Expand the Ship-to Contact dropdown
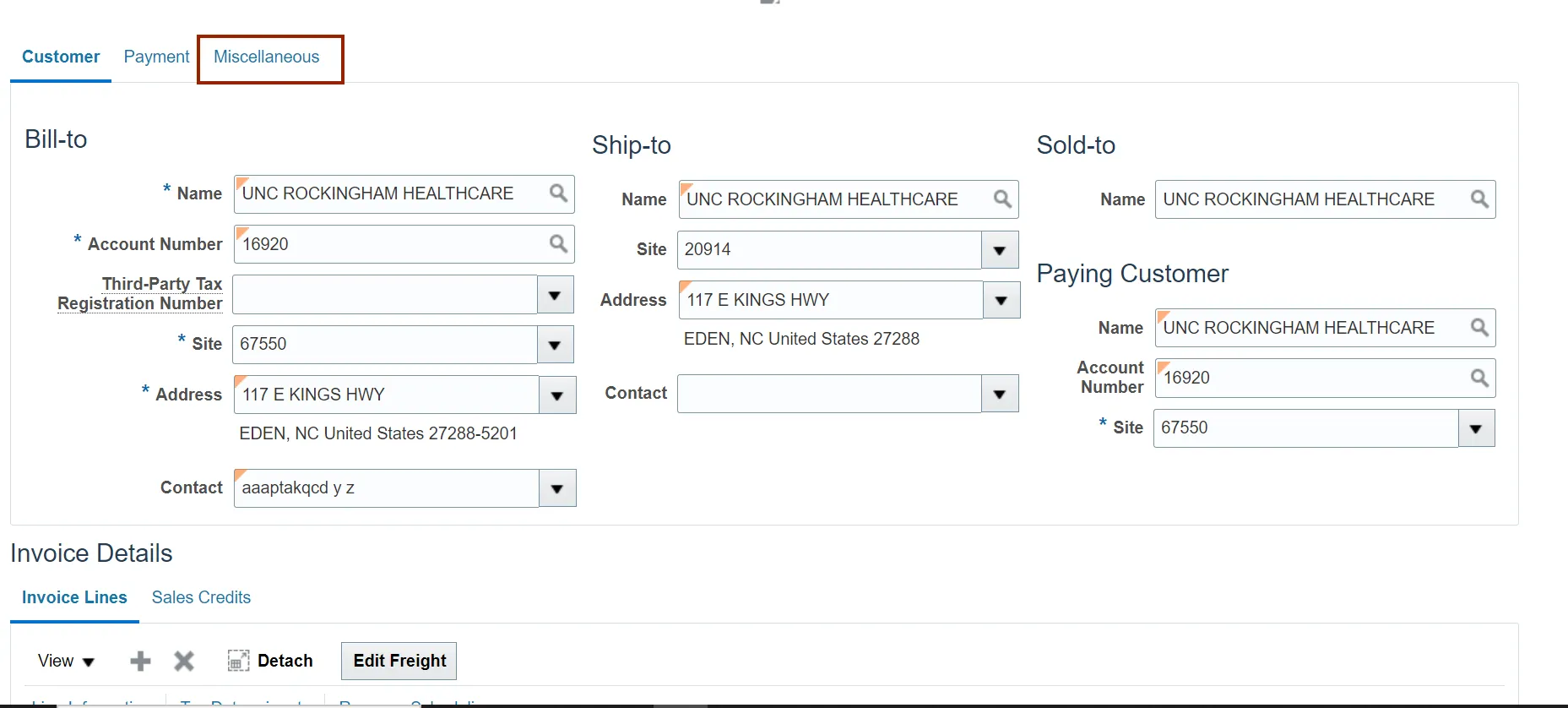Viewport: 1568px width, 708px height. coord(1001,394)
